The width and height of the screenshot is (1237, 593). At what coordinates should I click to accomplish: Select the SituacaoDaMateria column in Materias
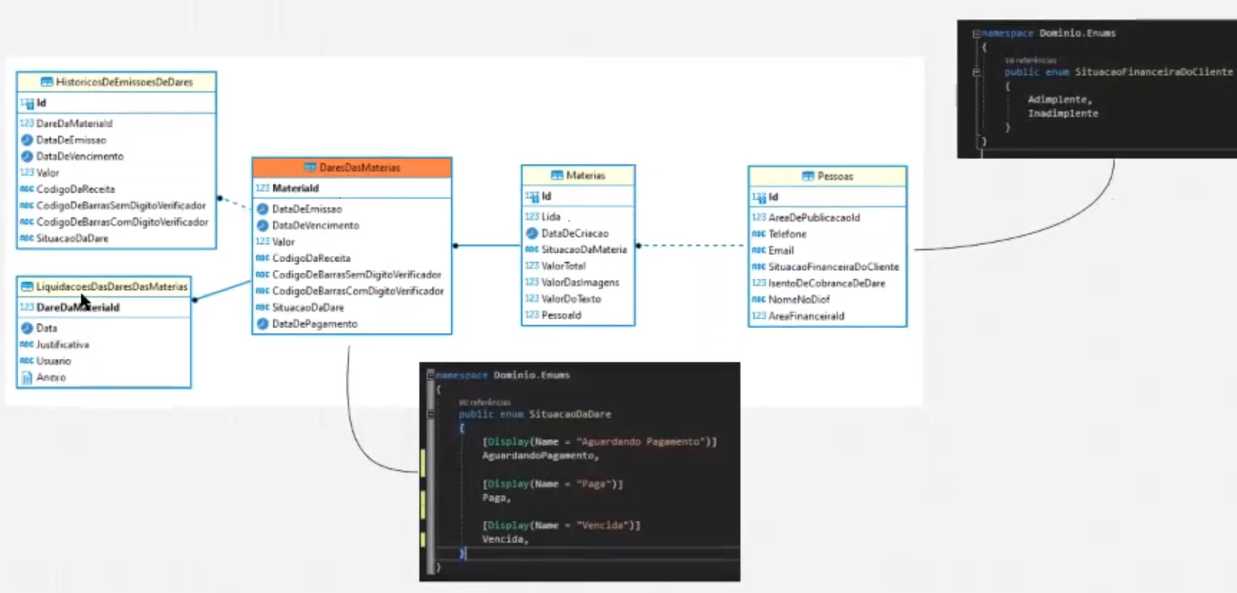pyautogui.click(x=578, y=249)
